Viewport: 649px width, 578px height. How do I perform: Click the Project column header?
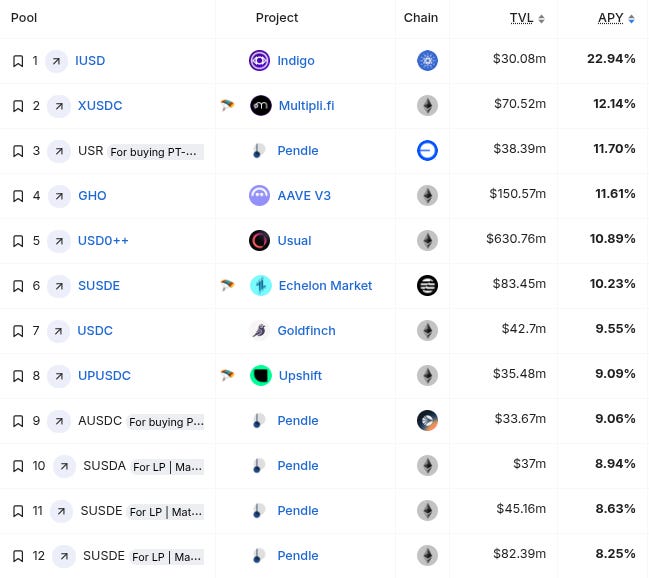[277, 18]
